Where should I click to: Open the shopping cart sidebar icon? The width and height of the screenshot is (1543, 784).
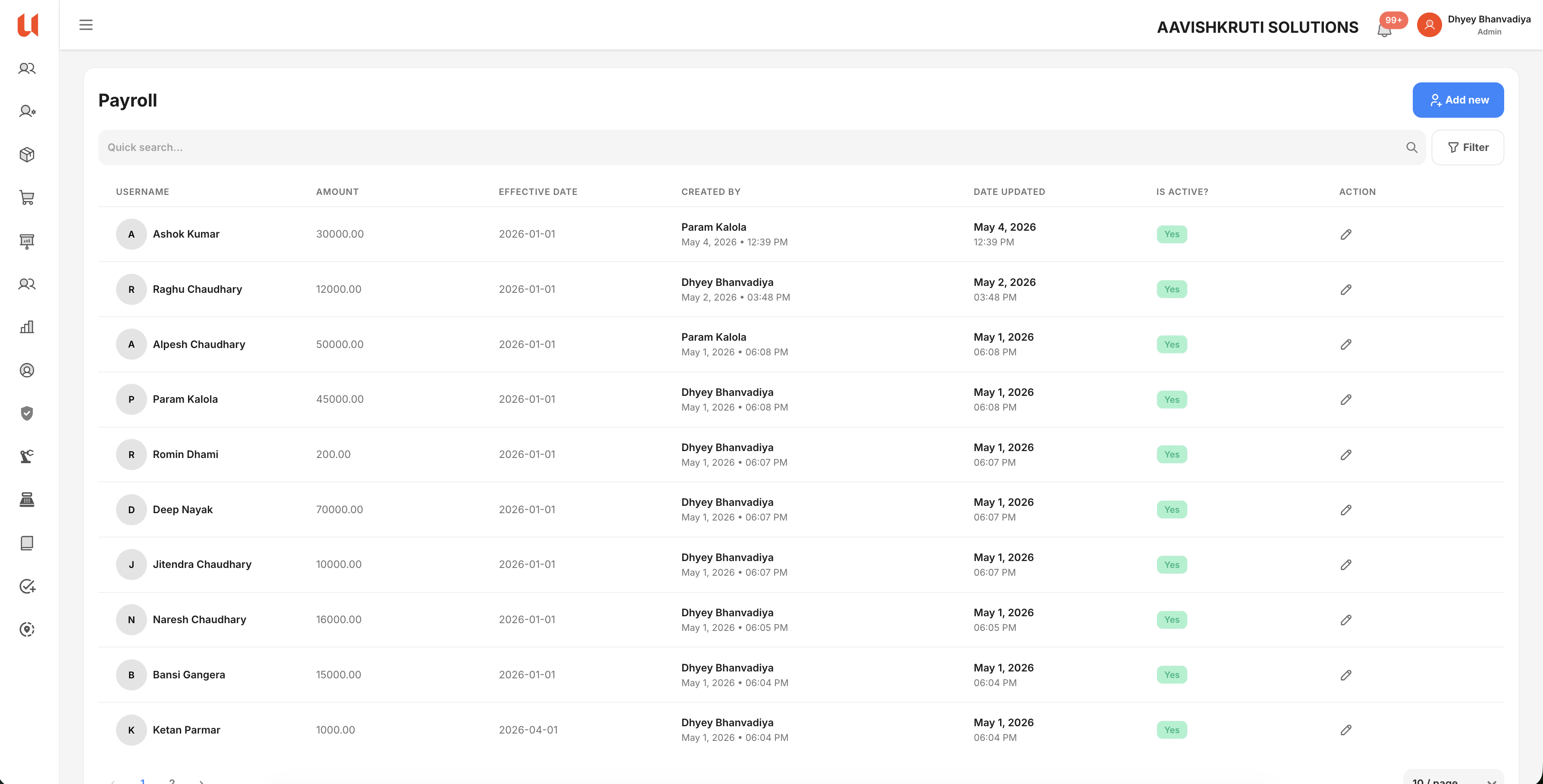point(27,198)
